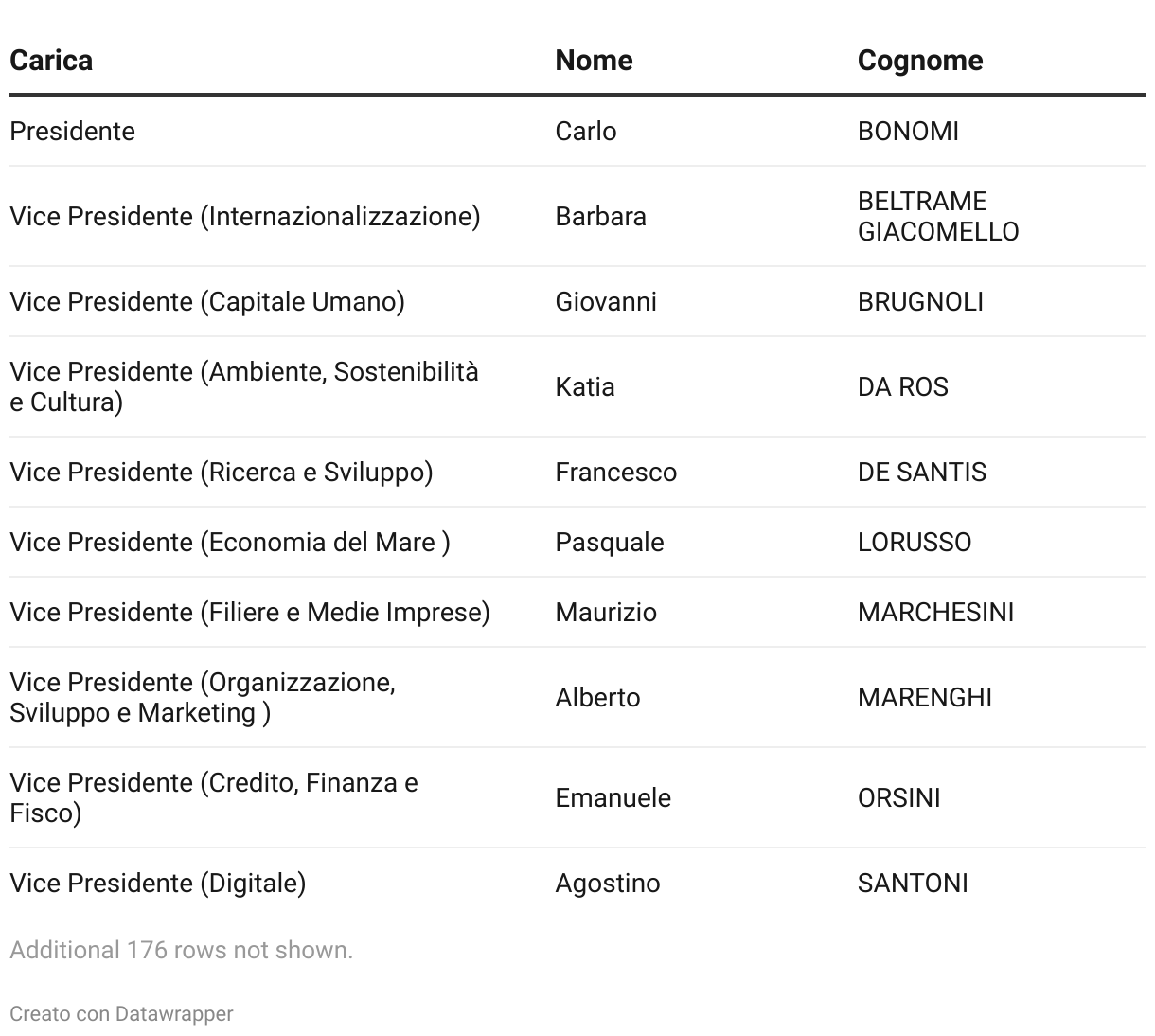
Task: Open the Creato con Datawrapper link
Action: click(121, 1013)
